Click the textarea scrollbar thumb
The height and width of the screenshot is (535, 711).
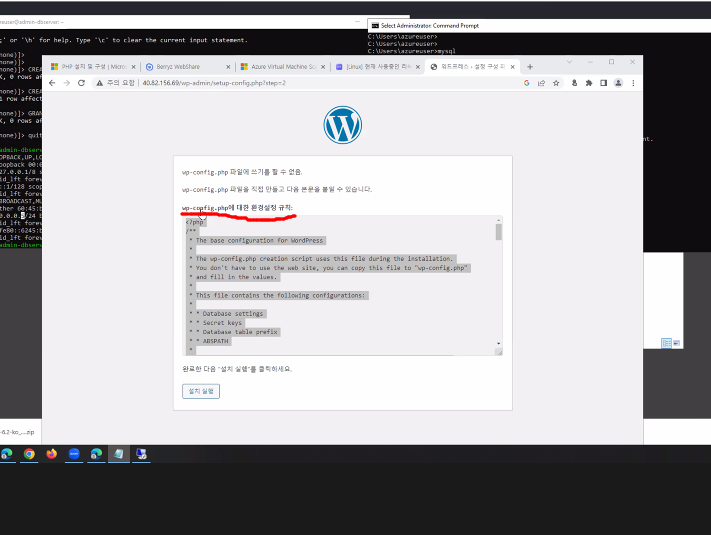click(499, 232)
